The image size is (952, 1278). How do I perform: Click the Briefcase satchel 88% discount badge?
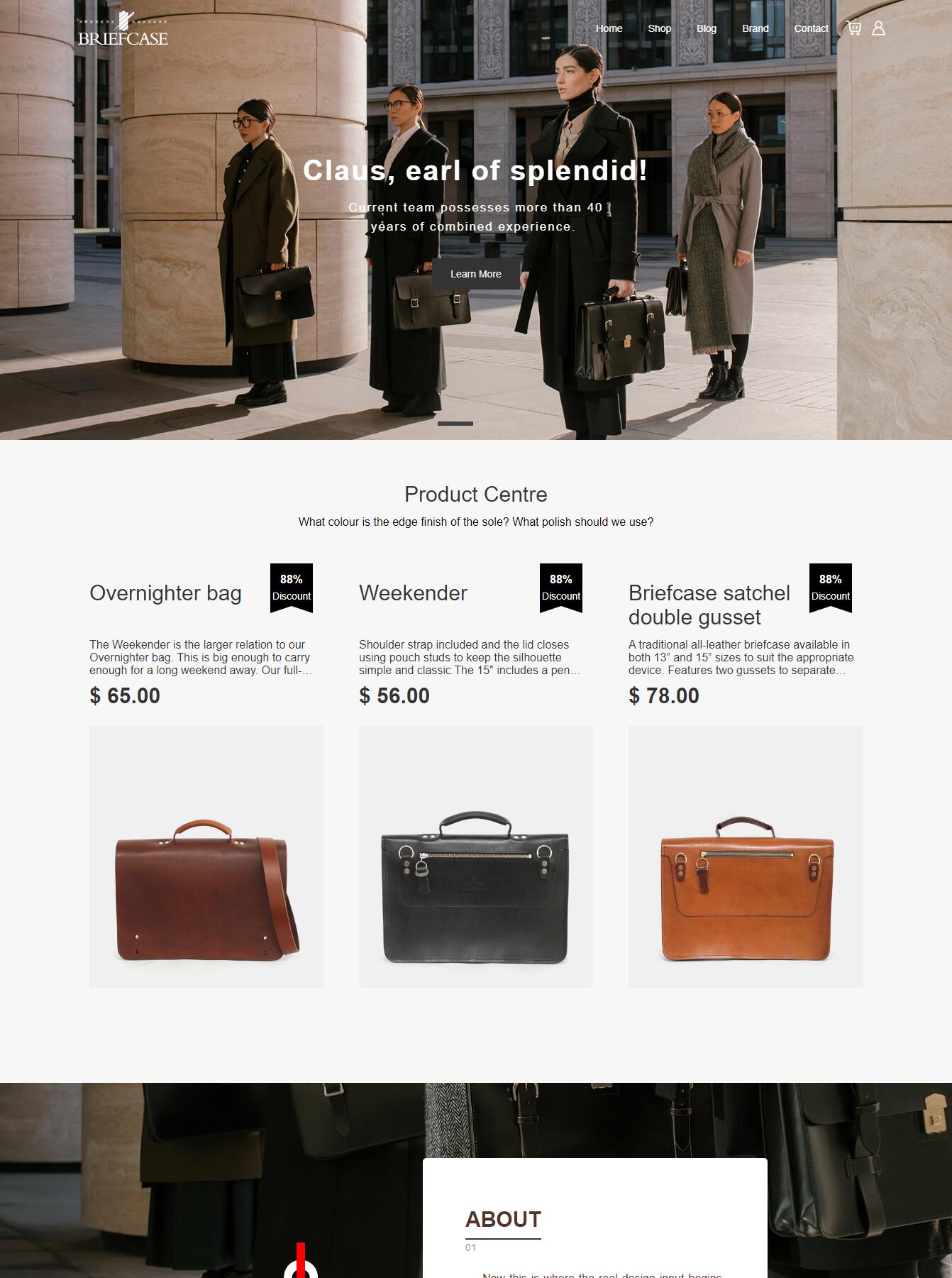(x=831, y=588)
